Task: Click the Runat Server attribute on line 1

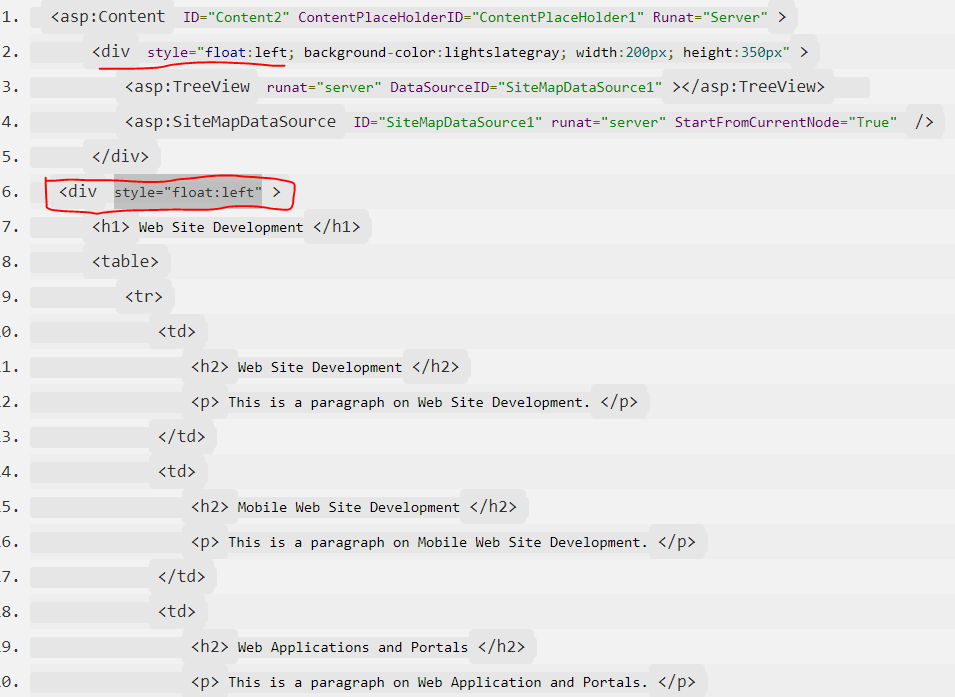Action: [711, 16]
